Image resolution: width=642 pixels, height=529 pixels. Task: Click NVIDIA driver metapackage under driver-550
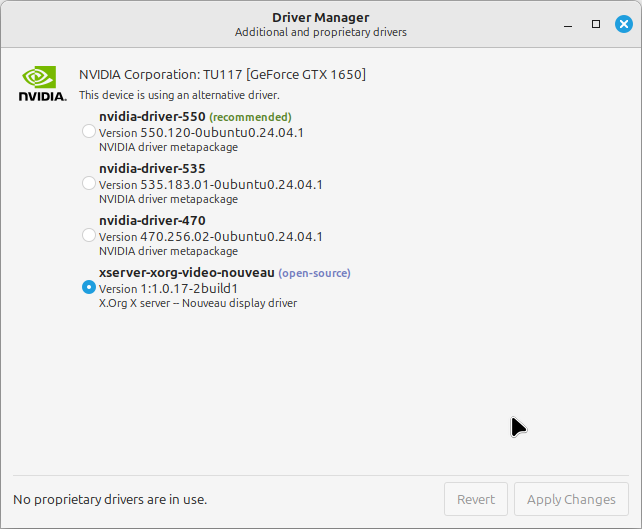[168, 147]
